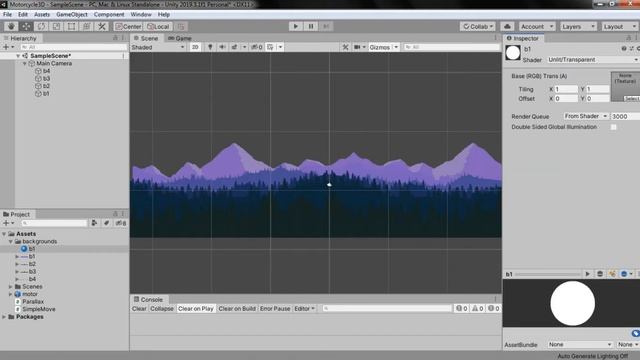Open the GameObject menu
This screenshot has width=640, height=360.
coord(72,14)
